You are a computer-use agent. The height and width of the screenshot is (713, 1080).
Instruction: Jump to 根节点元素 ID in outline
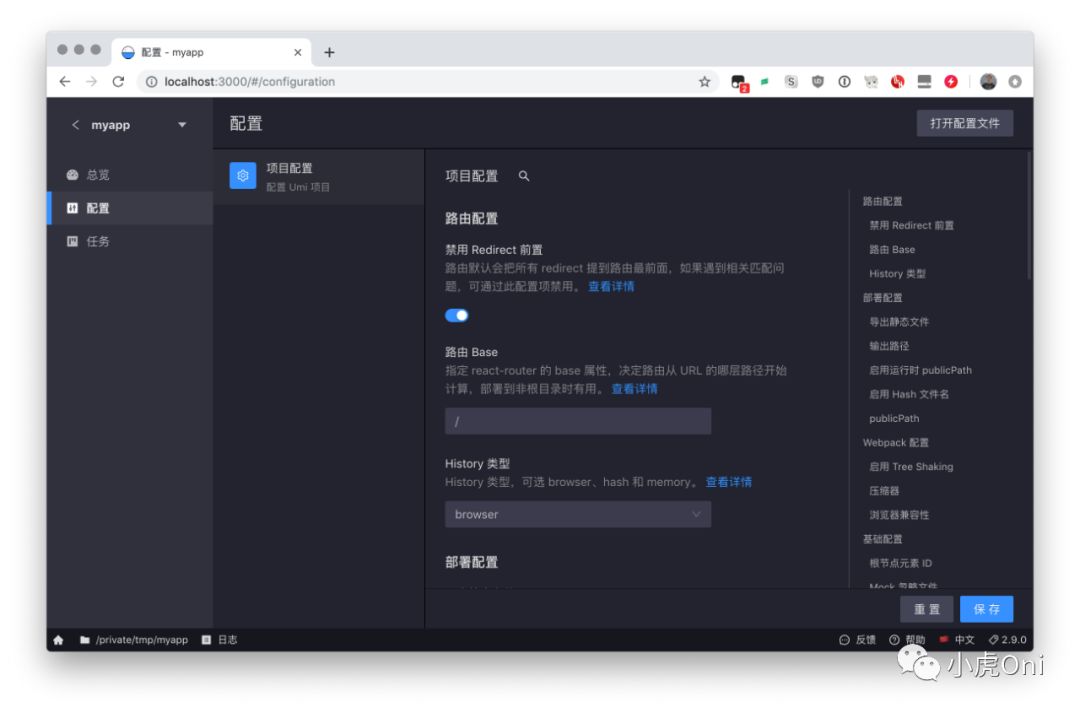click(x=900, y=563)
